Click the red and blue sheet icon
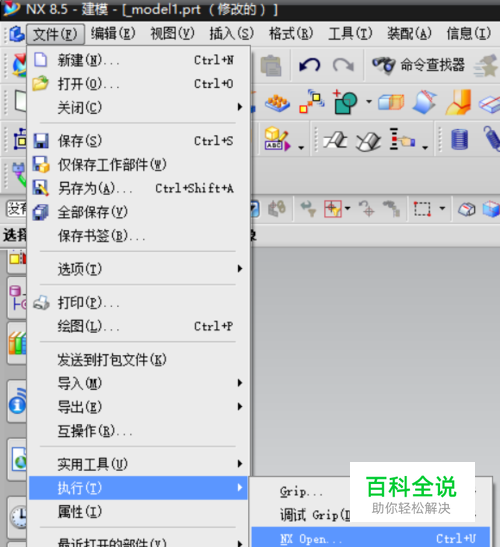The image size is (500, 547). [x=489, y=103]
